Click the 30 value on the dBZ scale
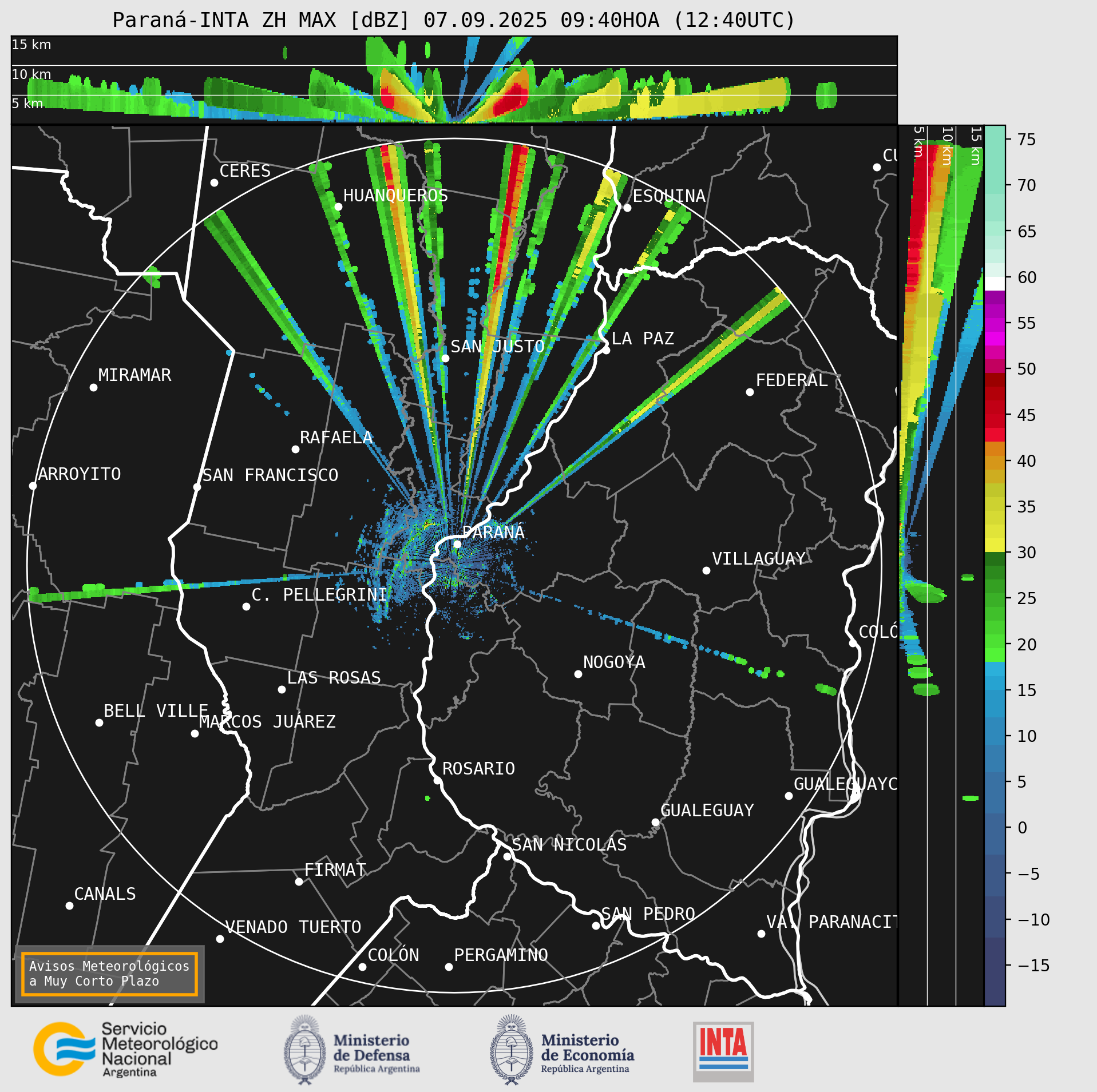This screenshot has height=1092, width=1097. 1027,553
